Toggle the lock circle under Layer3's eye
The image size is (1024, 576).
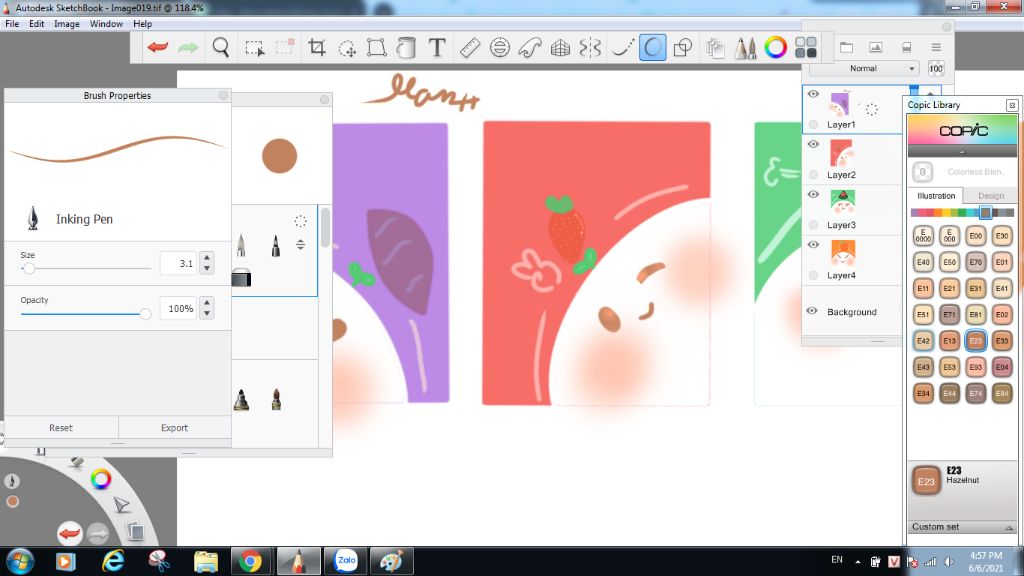[x=813, y=225]
